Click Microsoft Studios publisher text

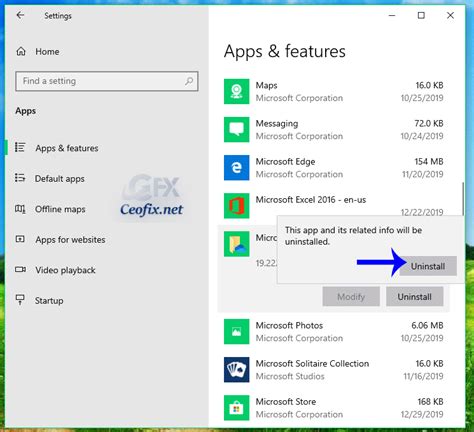290,376
